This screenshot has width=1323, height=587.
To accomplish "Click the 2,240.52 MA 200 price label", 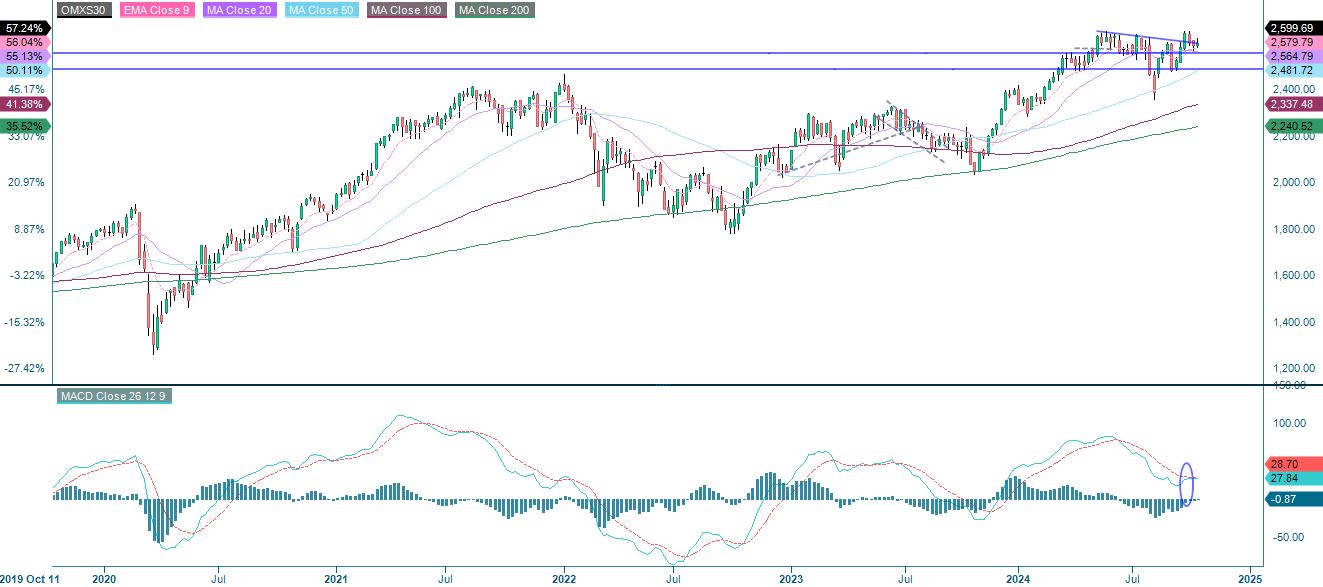I will (x=1293, y=127).
